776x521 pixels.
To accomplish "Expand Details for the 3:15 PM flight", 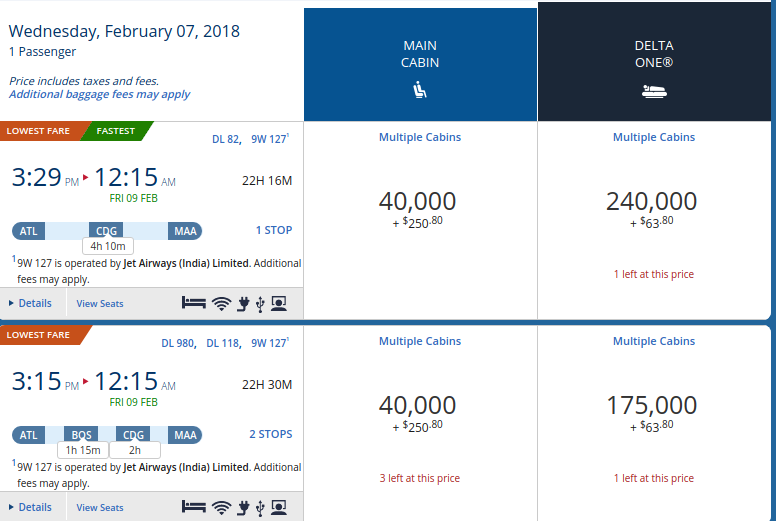I will click(30, 507).
